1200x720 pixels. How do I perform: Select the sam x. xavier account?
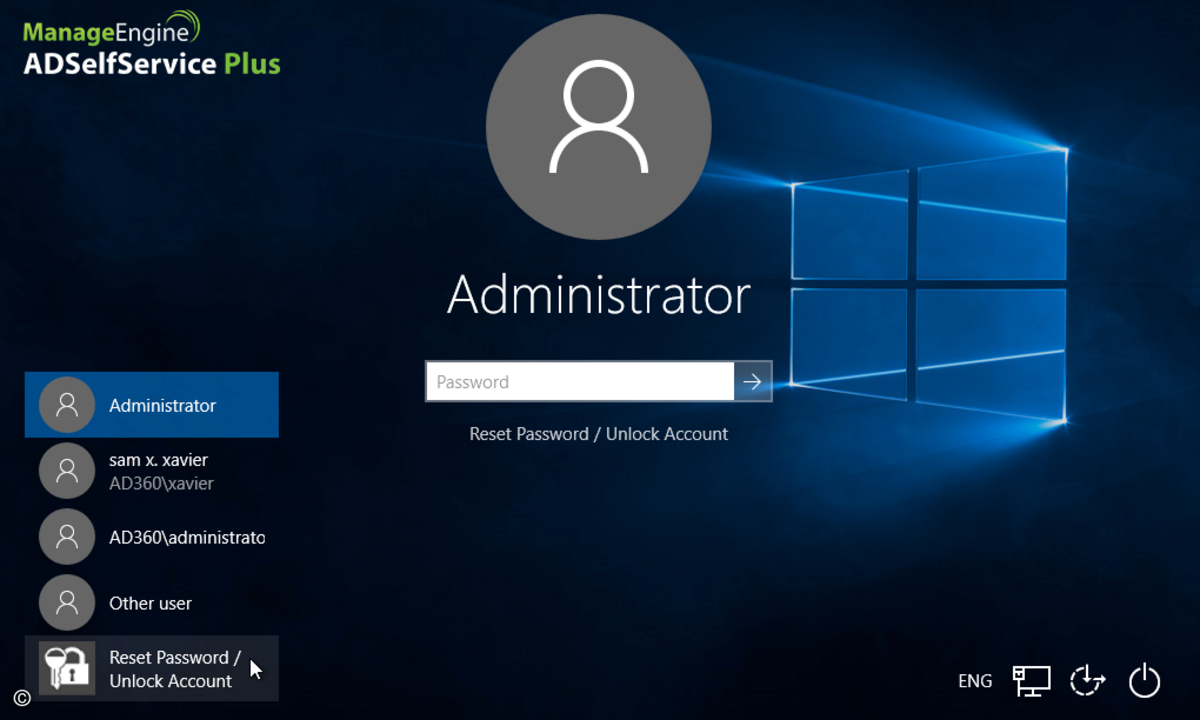pyautogui.click(x=152, y=471)
